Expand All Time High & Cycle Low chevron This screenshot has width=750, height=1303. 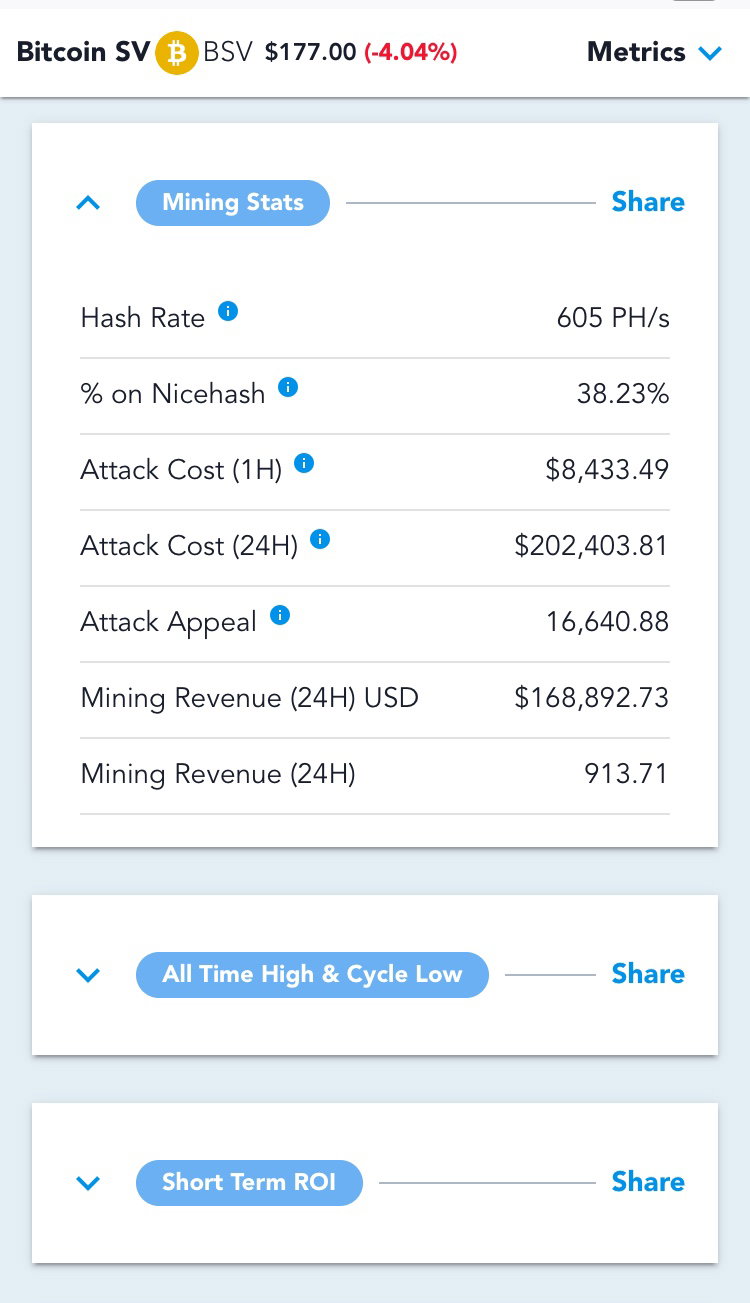88,975
